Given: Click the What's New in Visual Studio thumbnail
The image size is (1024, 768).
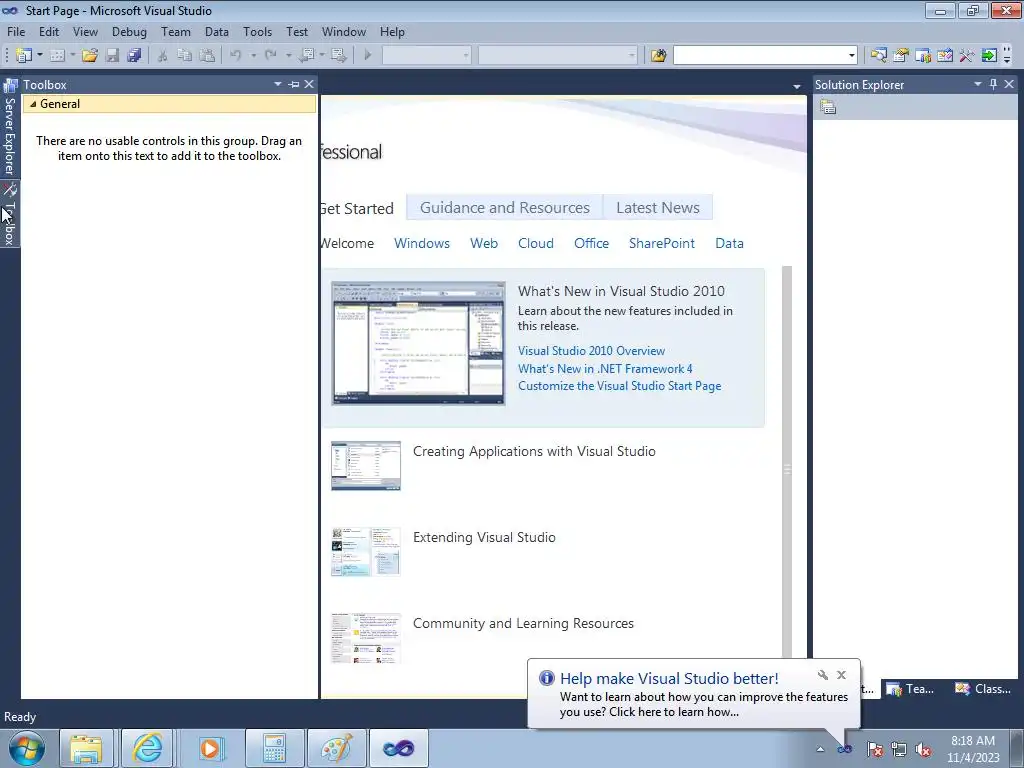Looking at the screenshot, I should click(x=418, y=343).
